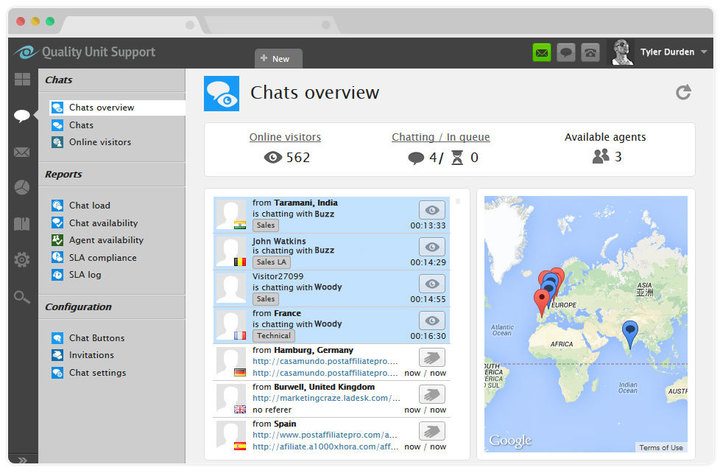The image size is (720, 473).
Task: Open the map Terms of Use link
Action: click(x=661, y=447)
